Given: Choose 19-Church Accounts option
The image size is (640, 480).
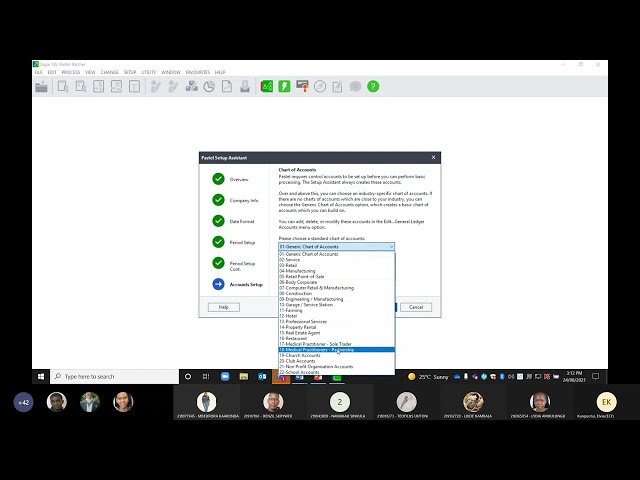Looking at the screenshot, I should pyautogui.click(x=337, y=356).
